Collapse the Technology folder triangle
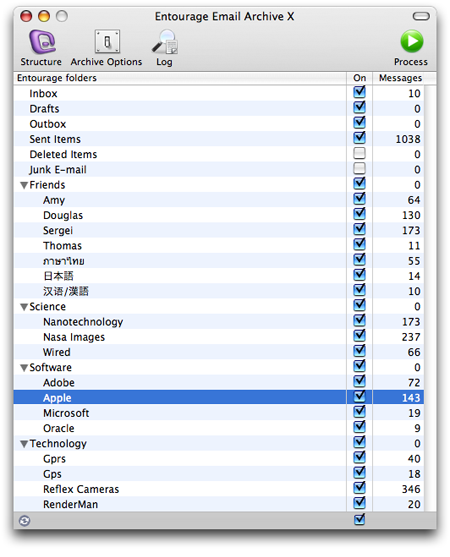 click(x=24, y=444)
